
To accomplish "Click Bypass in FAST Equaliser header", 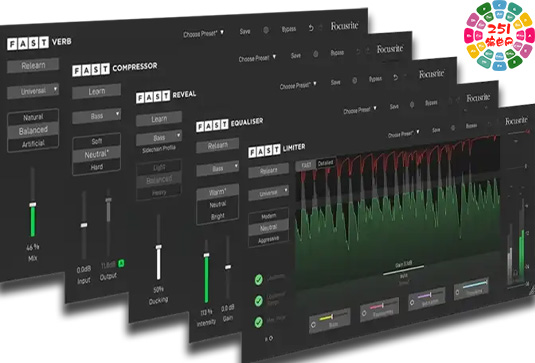I will click(431, 103).
